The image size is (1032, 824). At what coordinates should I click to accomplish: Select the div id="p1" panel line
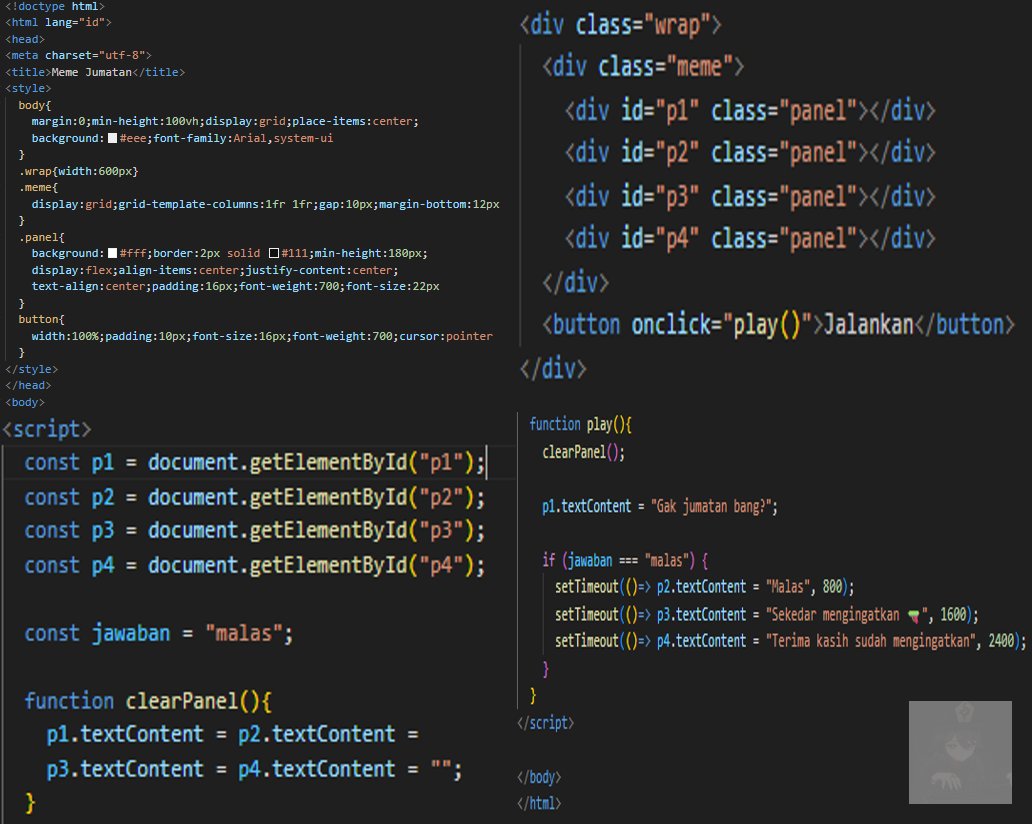[x=750, y=111]
